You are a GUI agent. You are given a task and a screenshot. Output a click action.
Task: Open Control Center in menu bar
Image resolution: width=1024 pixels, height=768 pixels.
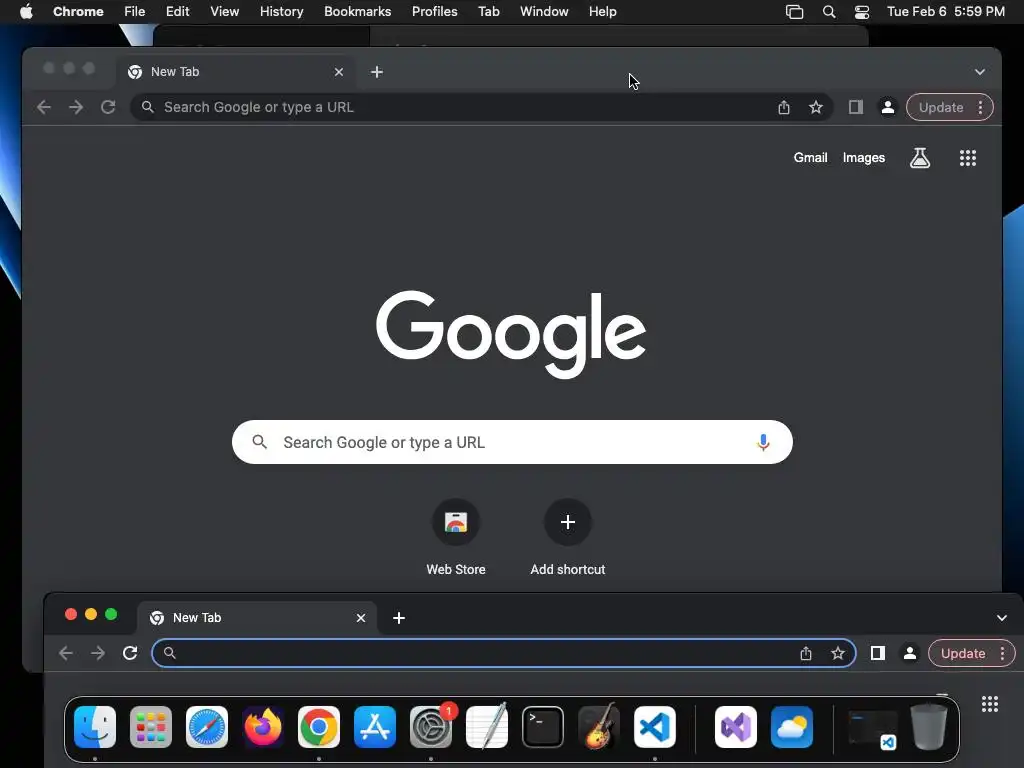[x=862, y=12]
